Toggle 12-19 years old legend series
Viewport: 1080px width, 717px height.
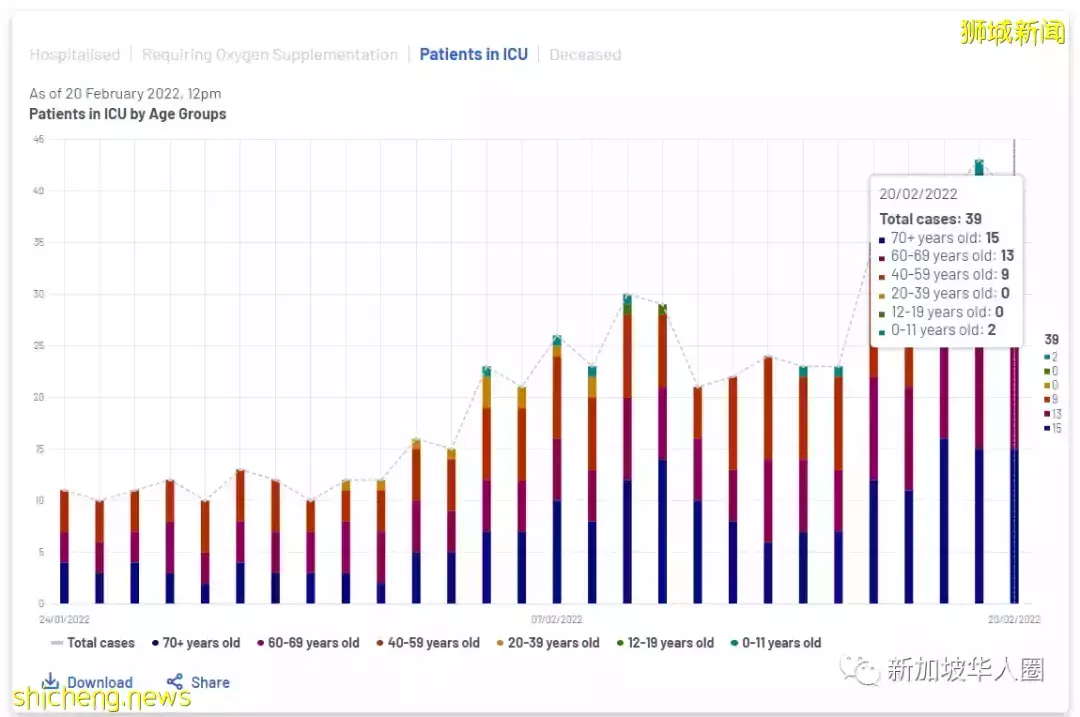point(666,643)
